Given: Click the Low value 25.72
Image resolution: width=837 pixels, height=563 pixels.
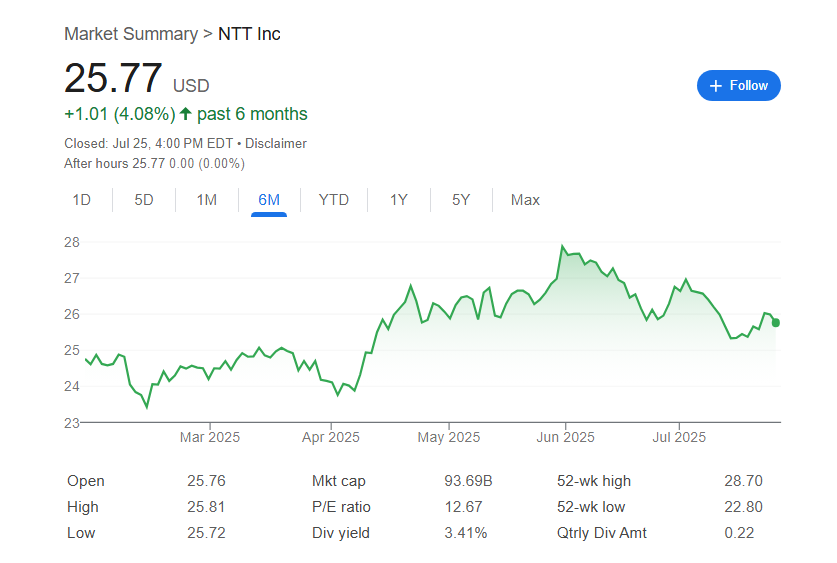Looking at the screenshot, I should point(206,533).
